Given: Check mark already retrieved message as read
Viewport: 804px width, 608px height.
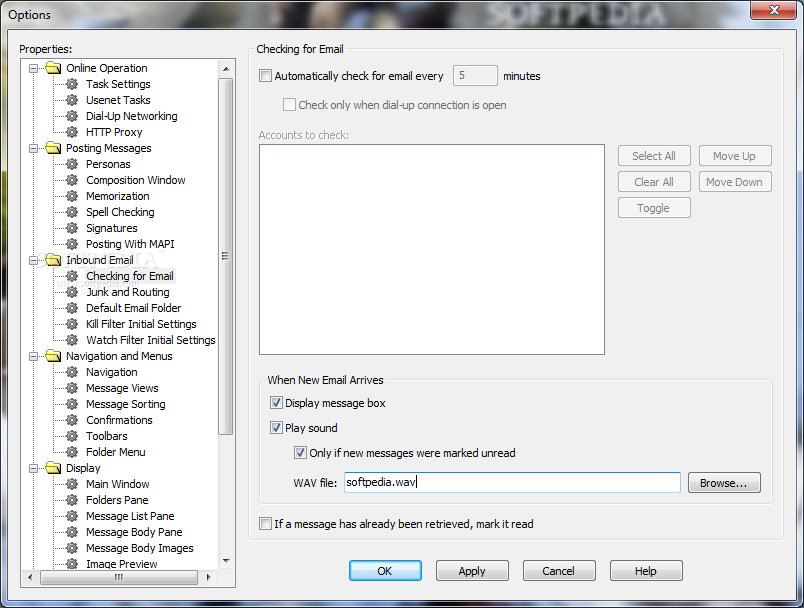Looking at the screenshot, I should pos(265,523).
